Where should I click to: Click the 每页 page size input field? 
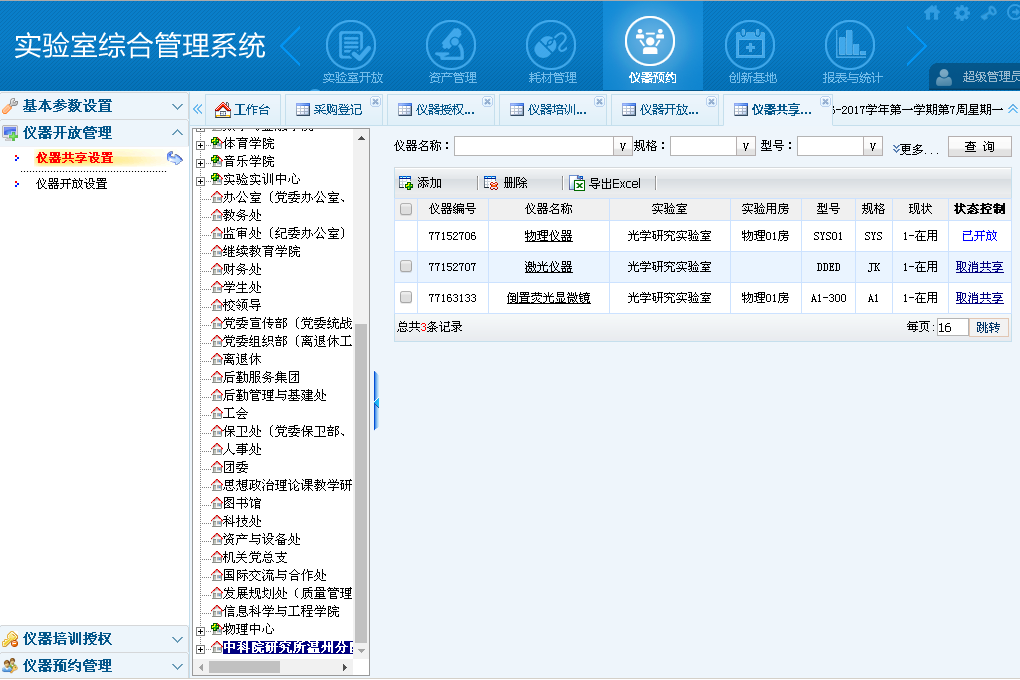[x=952, y=327]
